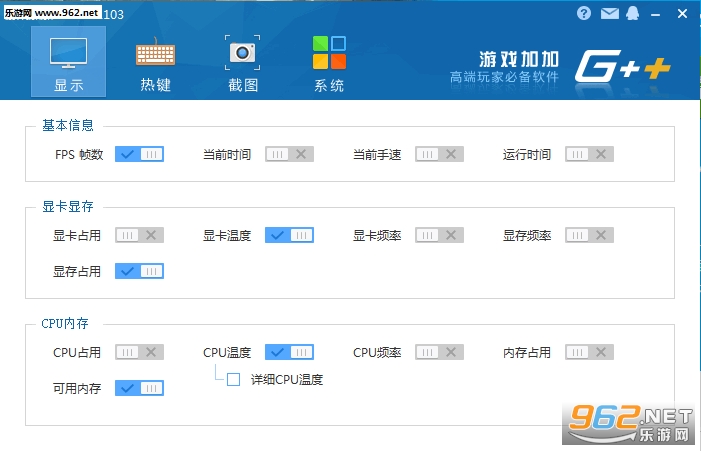Turn off the CPU温度 switch
Viewport: 701px width, 451px height.
click(x=289, y=352)
